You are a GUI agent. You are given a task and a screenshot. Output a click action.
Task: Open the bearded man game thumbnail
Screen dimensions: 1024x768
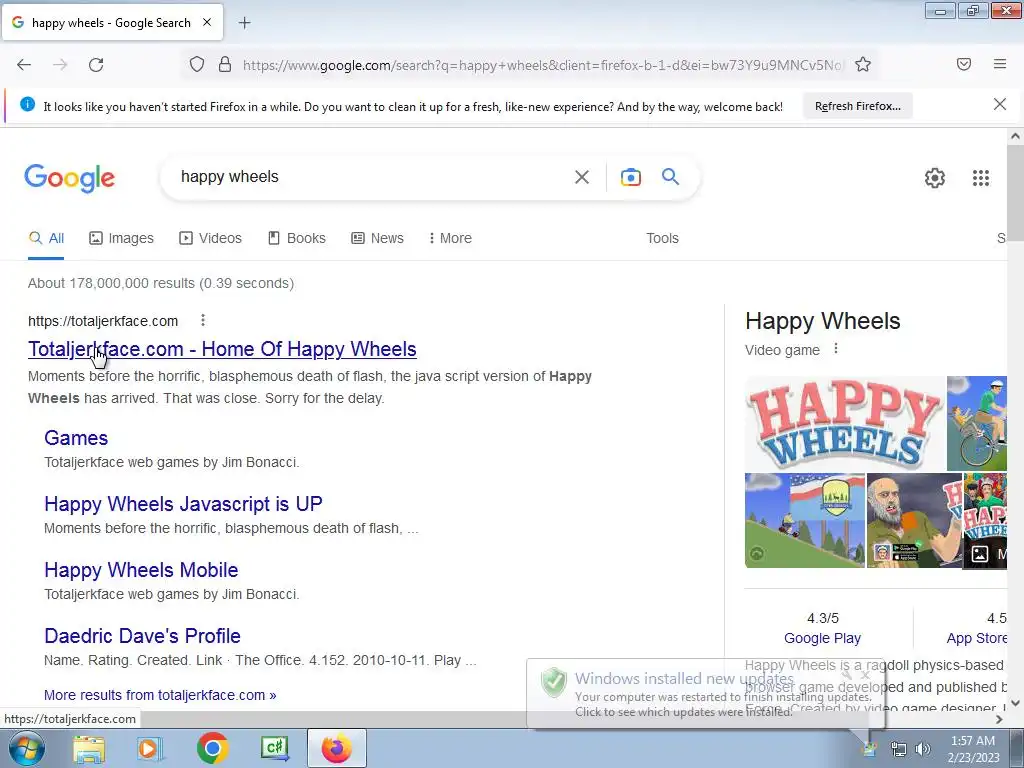click(x=914, y=520)
